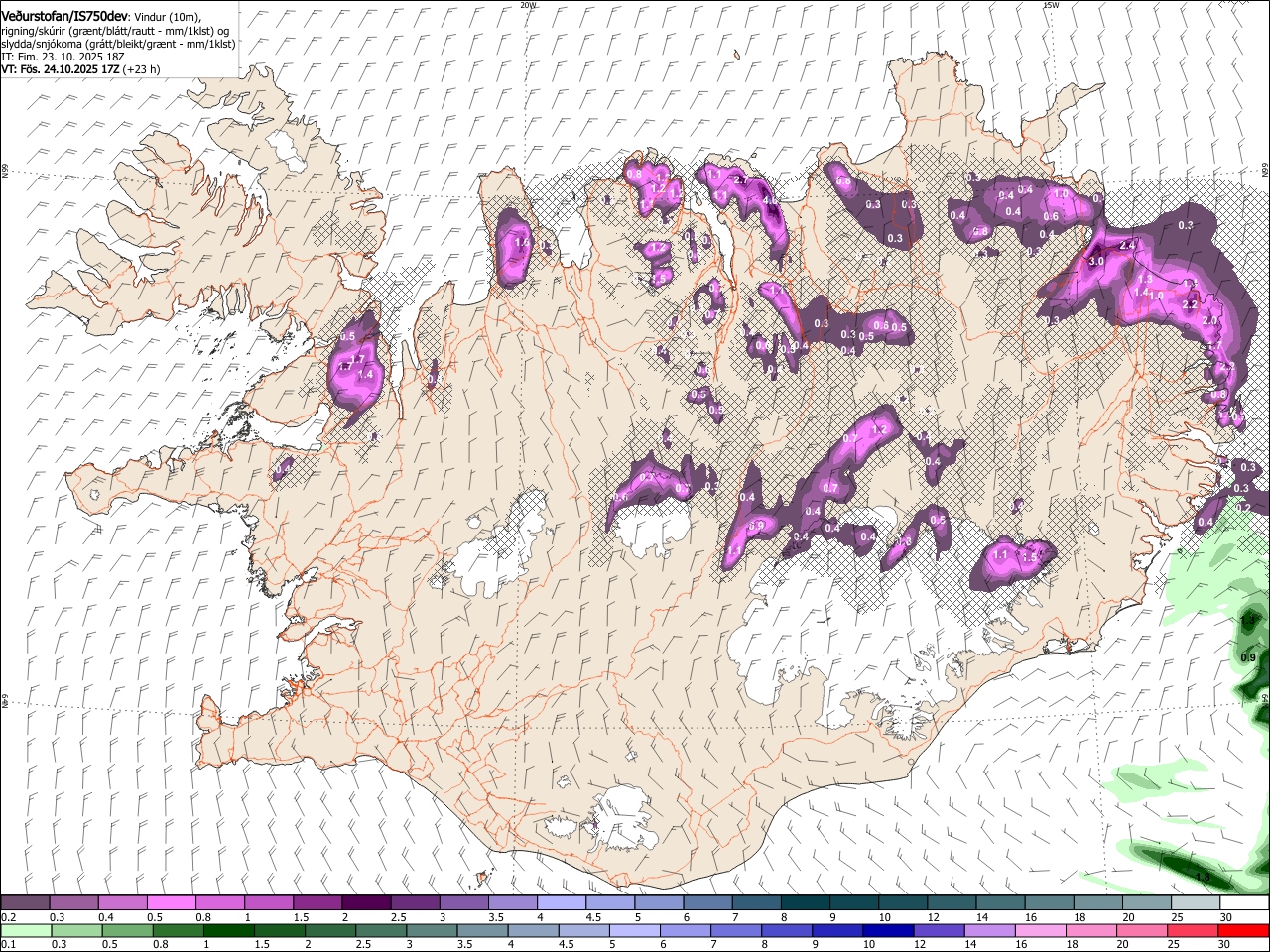Click the upper legend swatch between 0.5 and 0.8

(171, 903)
